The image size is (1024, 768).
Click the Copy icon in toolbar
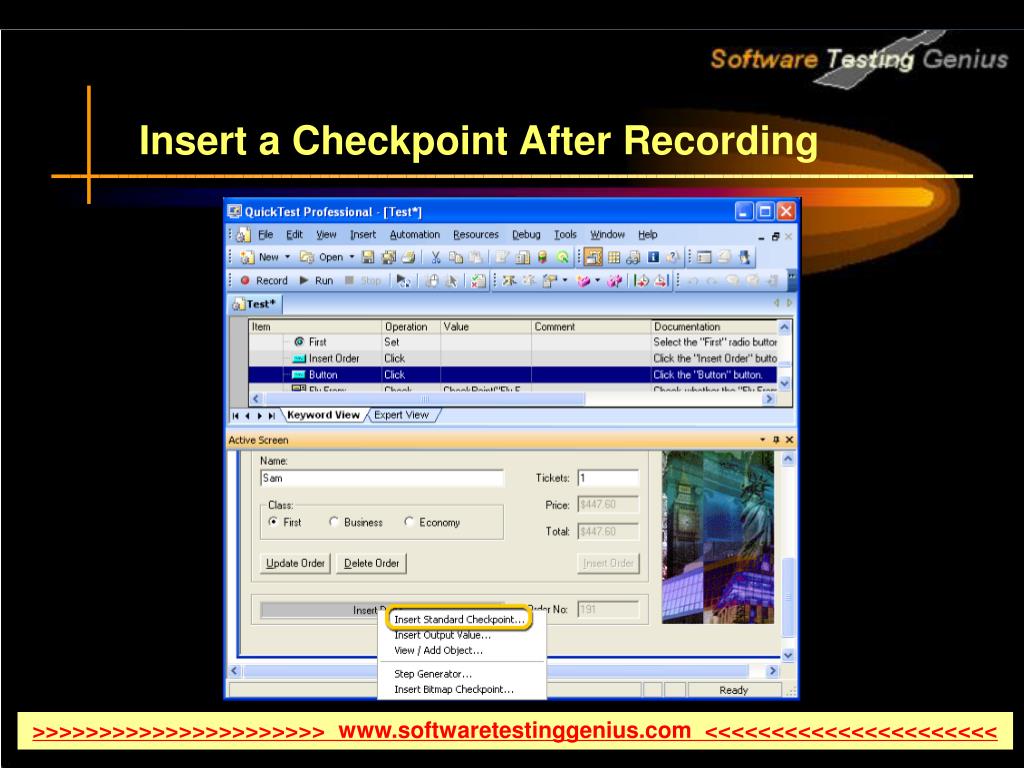pyautogui.click(x=456, y=257)
